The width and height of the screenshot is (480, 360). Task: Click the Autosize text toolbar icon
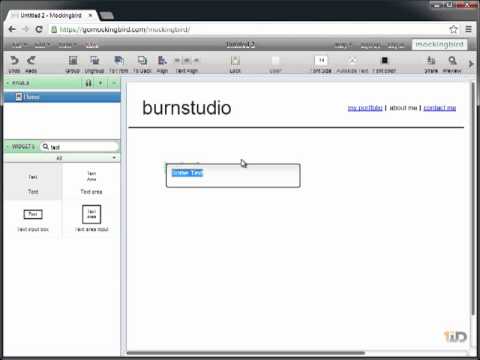pos(352,60)
